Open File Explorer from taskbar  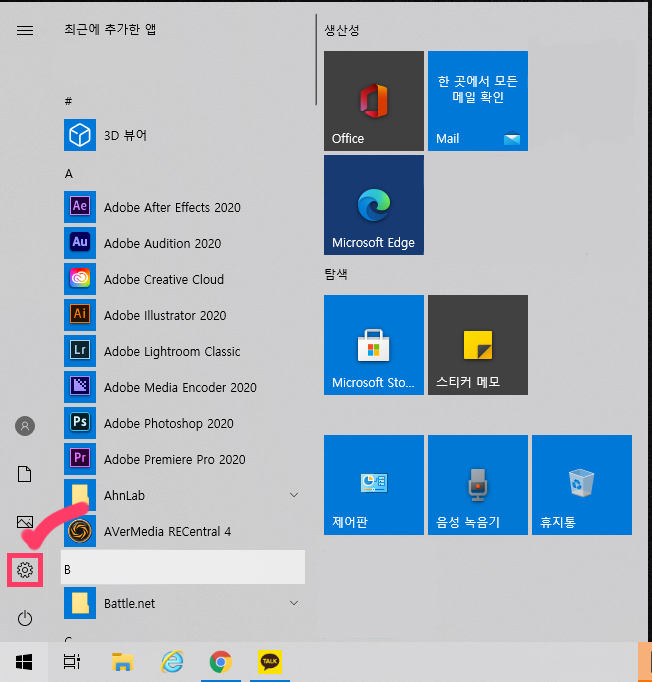pos(122,662)
